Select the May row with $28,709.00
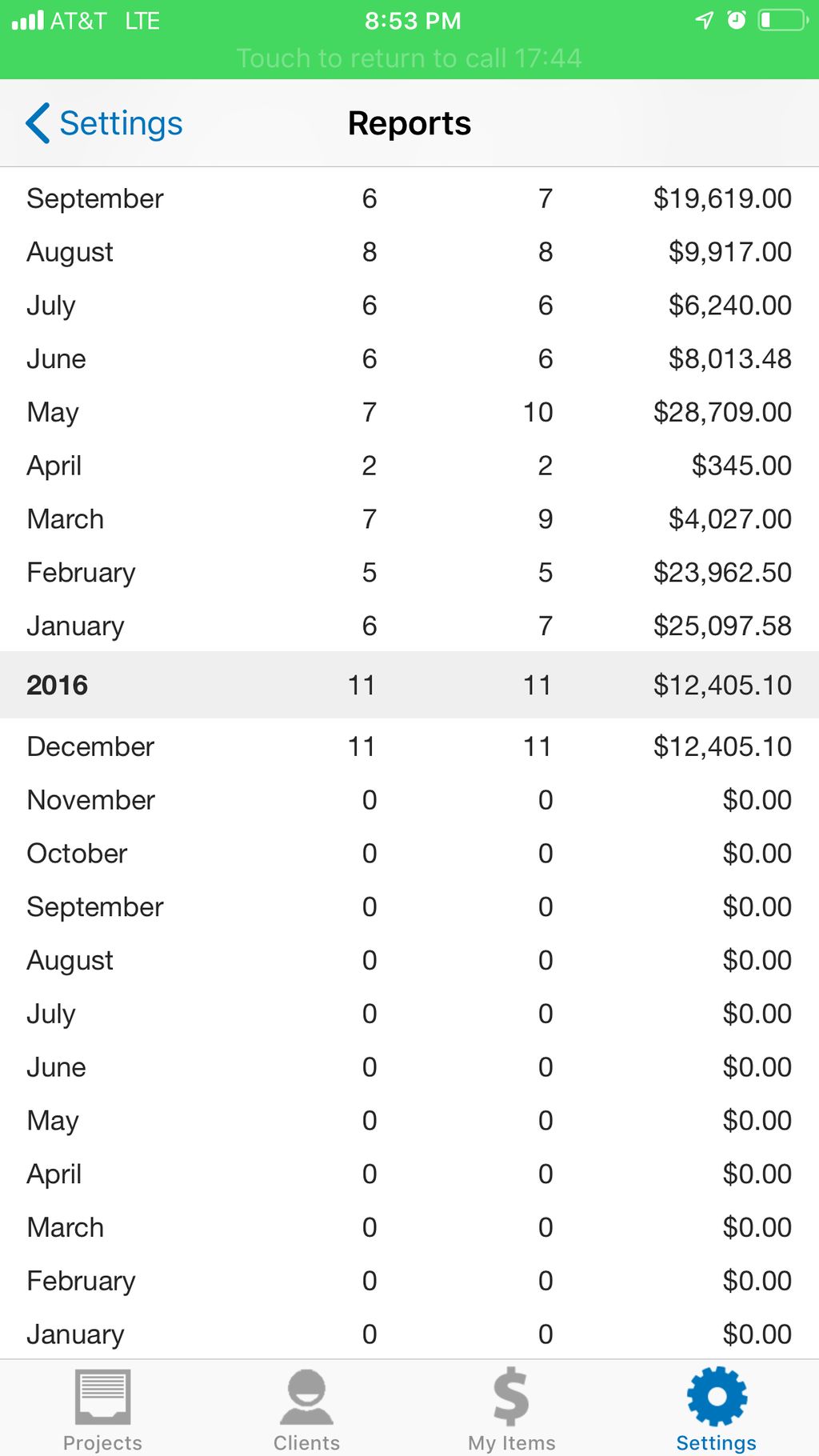 coord(409,412)
